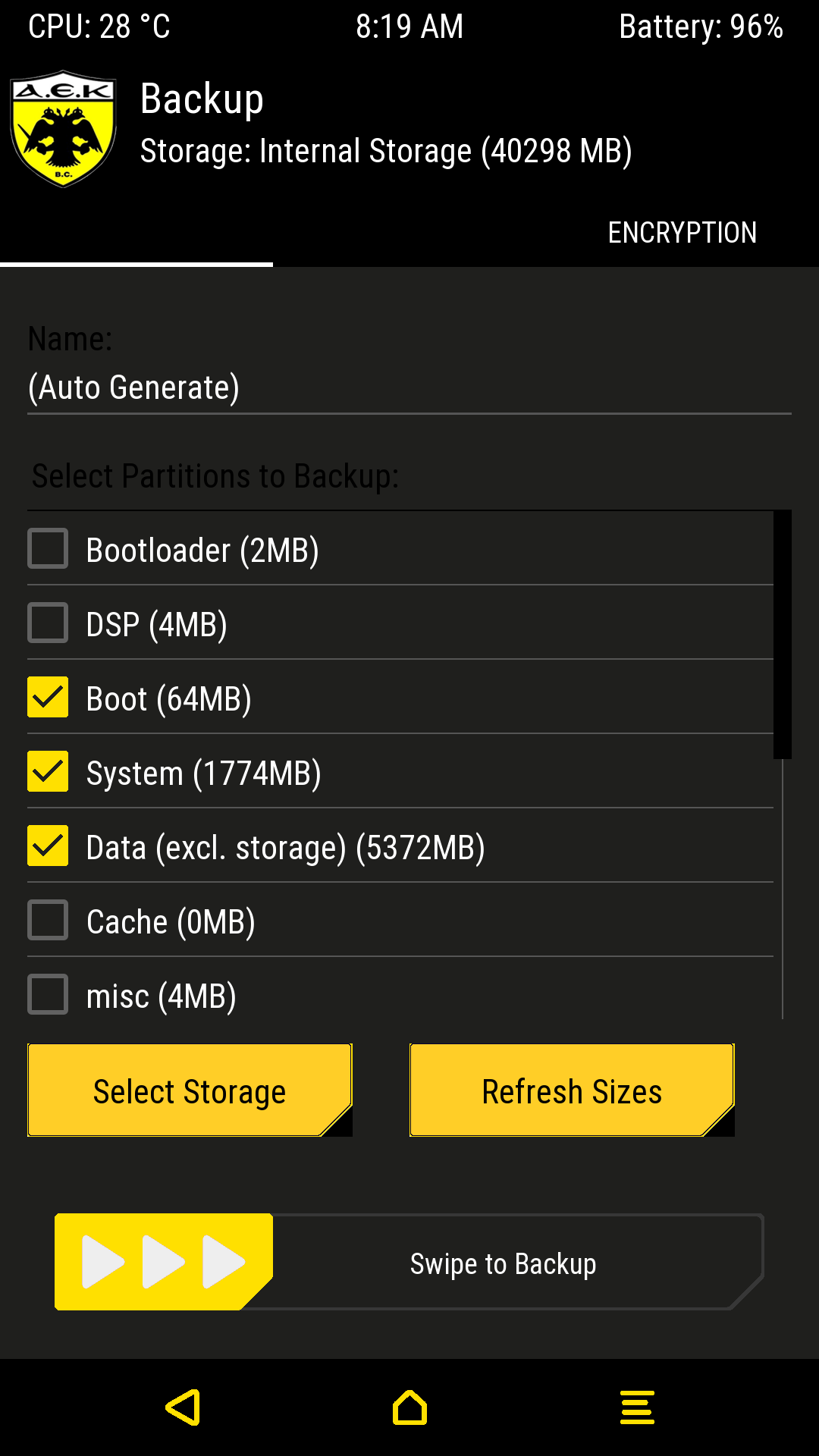The height and width of the screenshot is (1456, 819).
Task: Enable the Bootloader (2MB) checkbox
Action: tap(48, 548)
